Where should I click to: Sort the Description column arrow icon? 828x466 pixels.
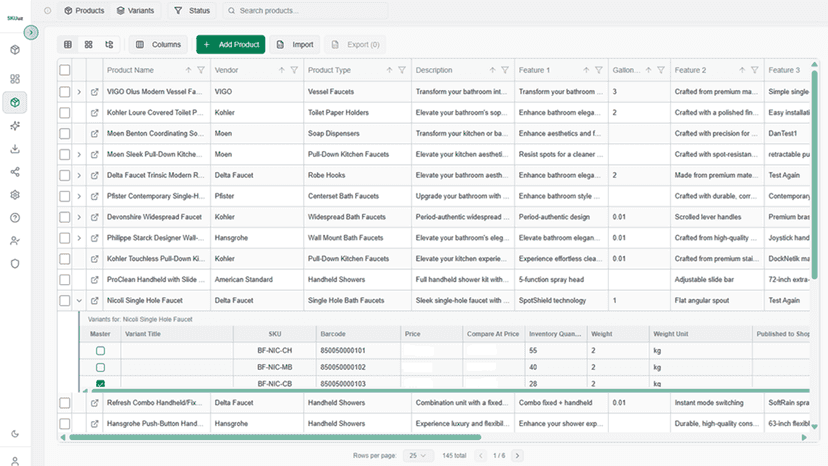click(492, 70)
